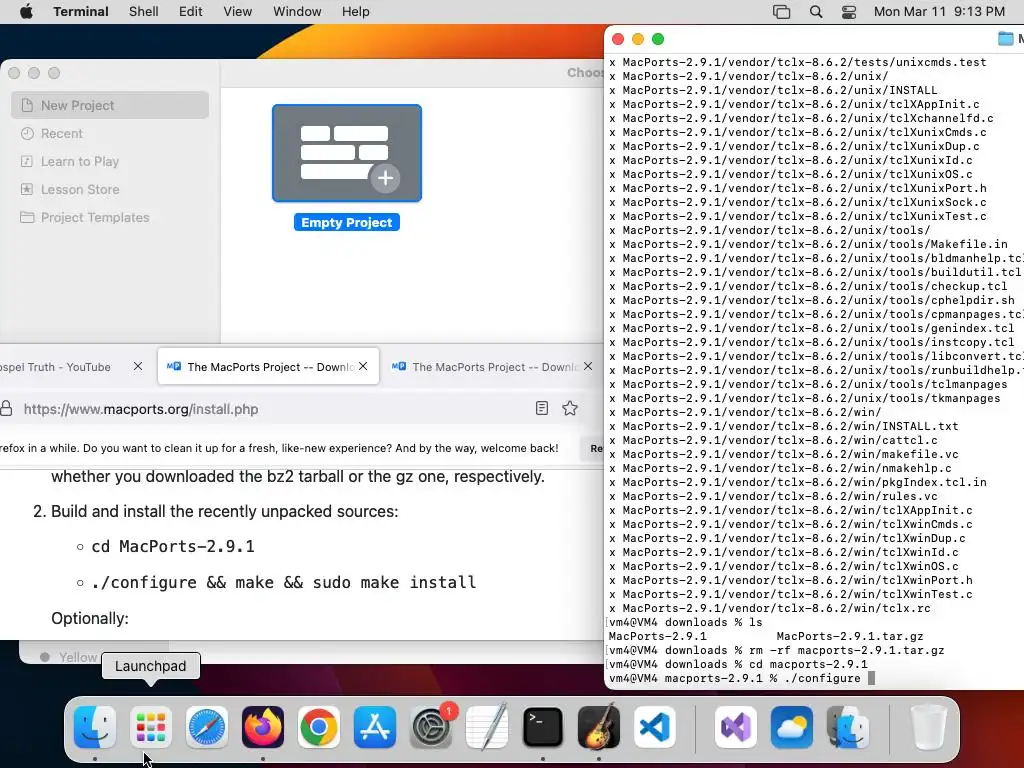Close the second MacPorts tab
This screenshot has width=1024, height=768.
588,366
